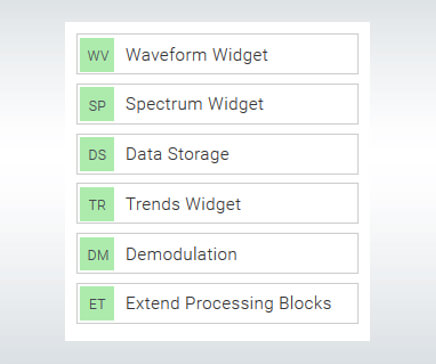Screen dimensions: 436x364
Task: Click white panel area below Extend Processing Blocks
Action: (x=217, y=332)
